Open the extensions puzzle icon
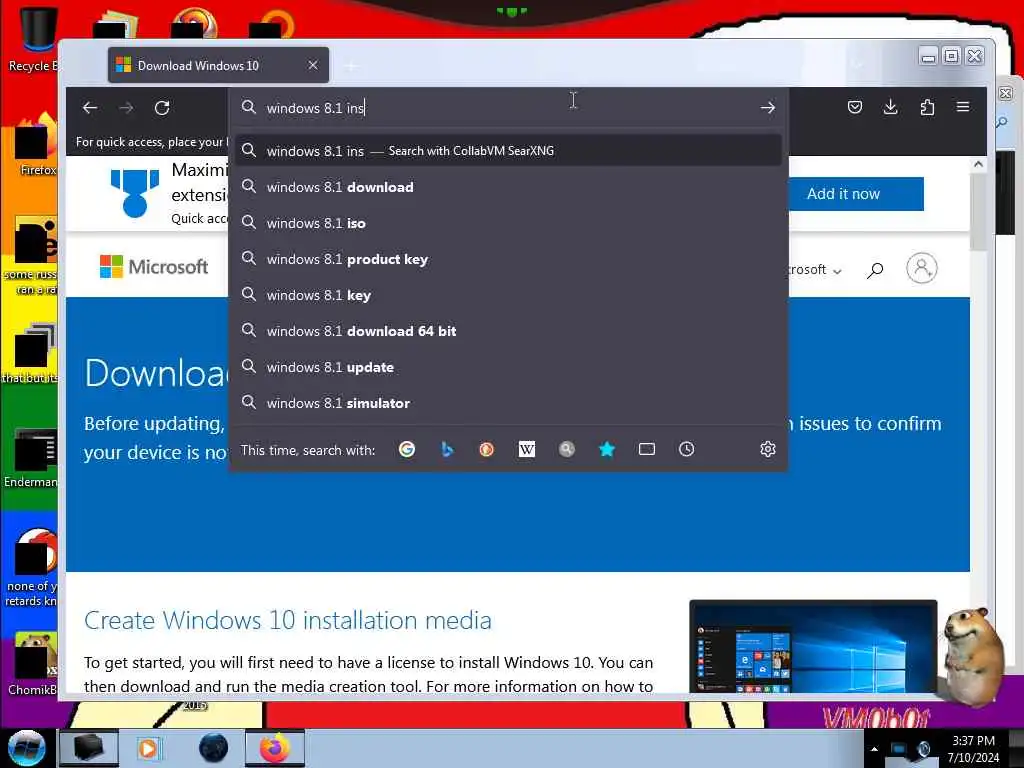The width and height of the screenshot is (1024, 768). [x=927, y=107]
